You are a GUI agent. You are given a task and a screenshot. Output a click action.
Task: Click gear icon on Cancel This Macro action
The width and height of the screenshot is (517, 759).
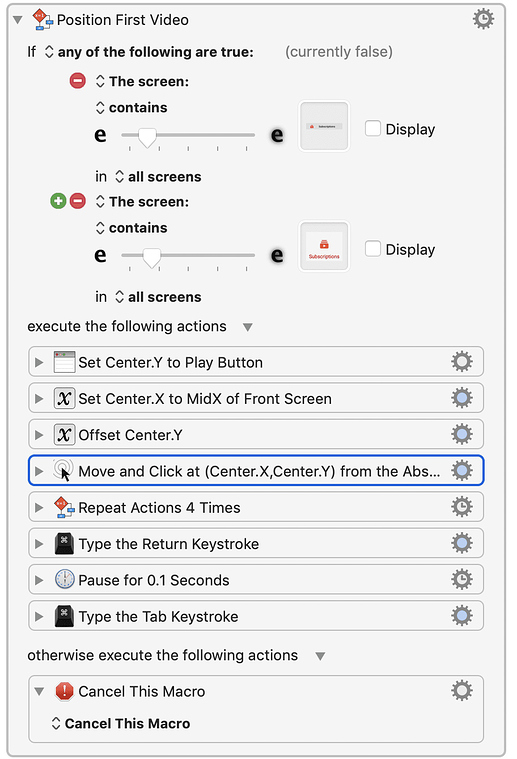461,691
